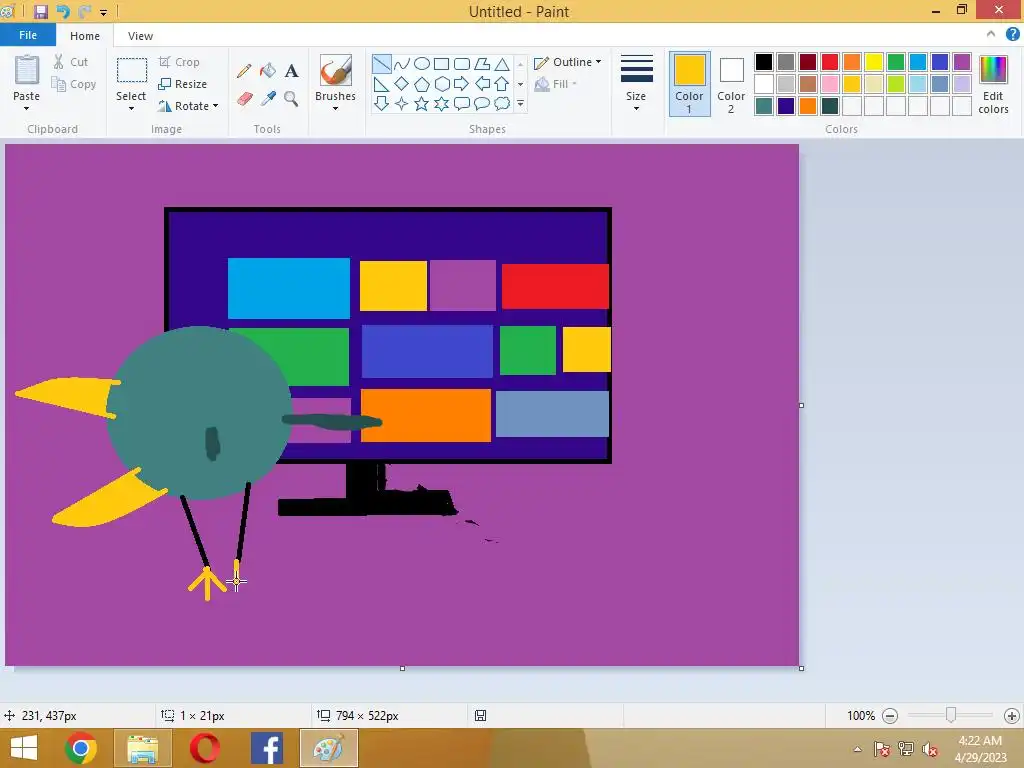Open the File menu

tap(27, 35)
